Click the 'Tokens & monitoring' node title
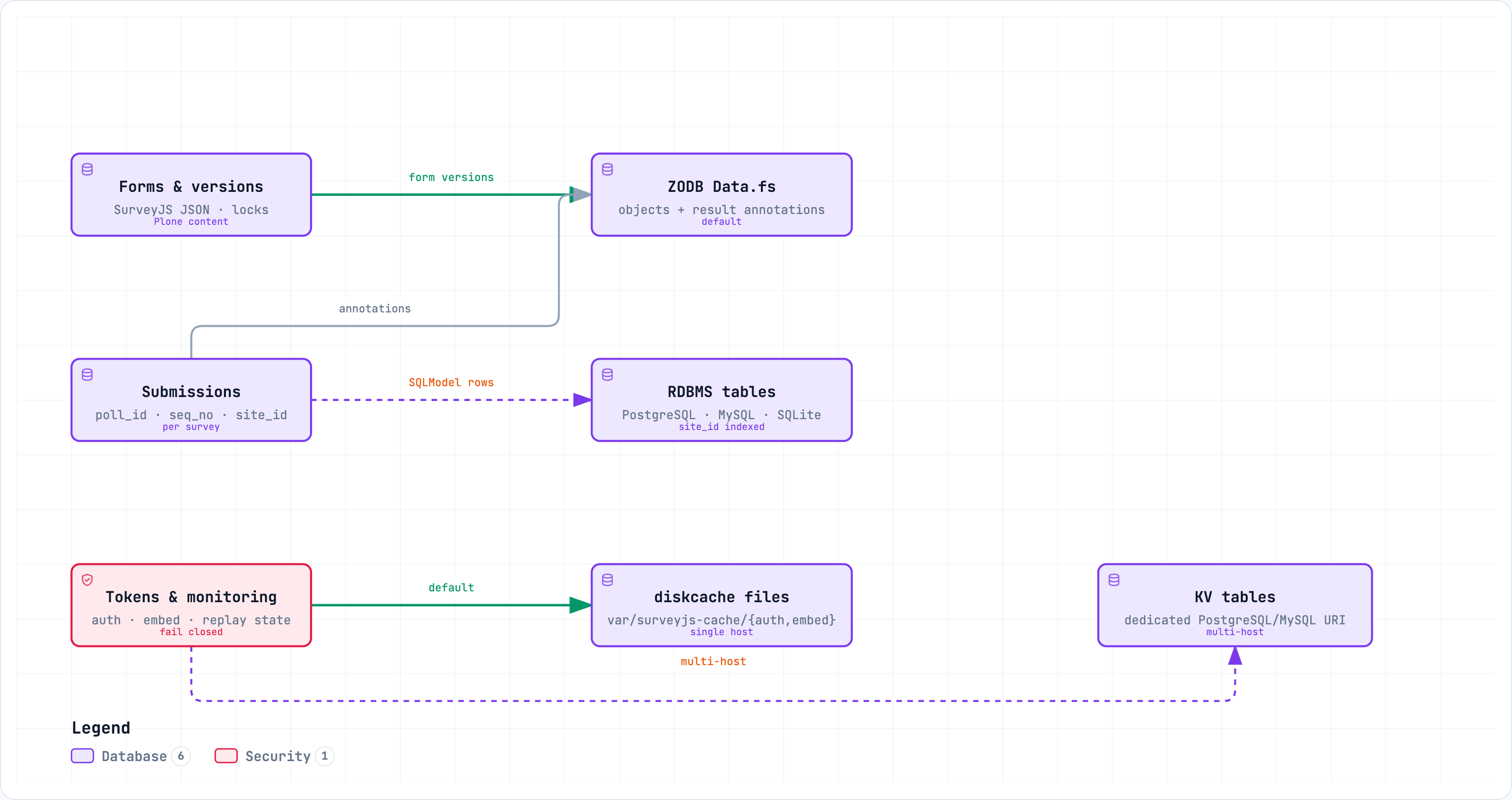 coord(191,597)
